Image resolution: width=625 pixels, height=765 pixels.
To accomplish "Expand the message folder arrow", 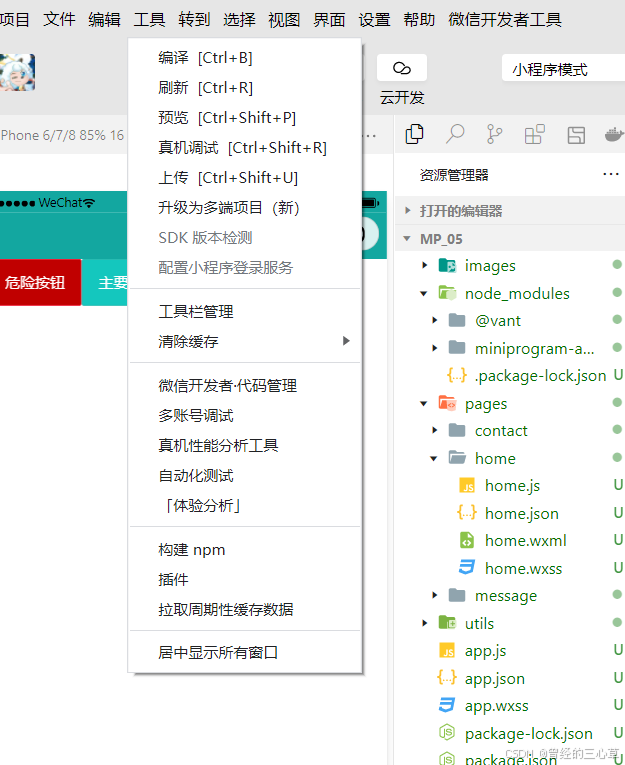I will (x=435, y=595).
